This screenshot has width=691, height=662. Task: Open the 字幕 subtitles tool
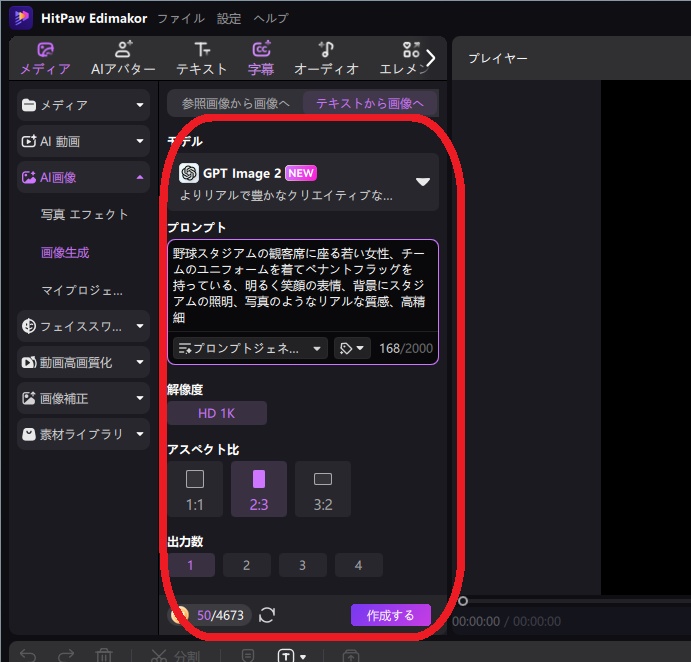pyautogui.click(x=261, y=58)
